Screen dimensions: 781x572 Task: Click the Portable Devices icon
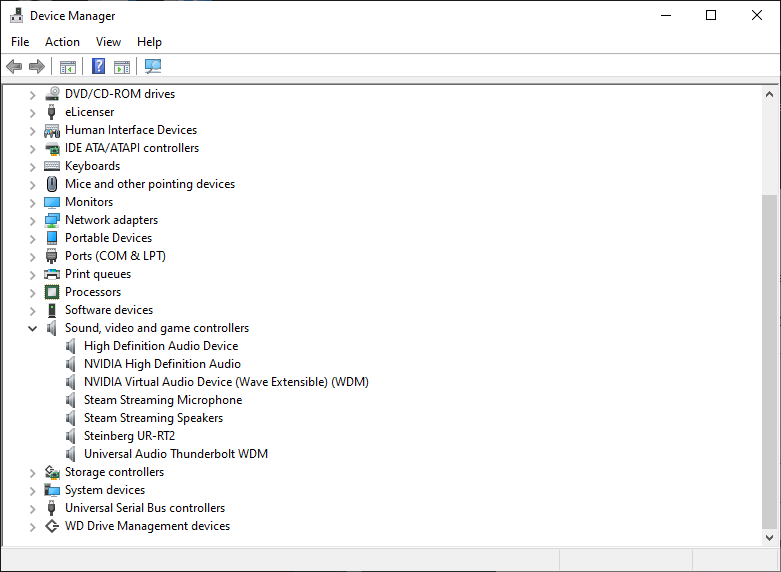[x=52, y=238]
